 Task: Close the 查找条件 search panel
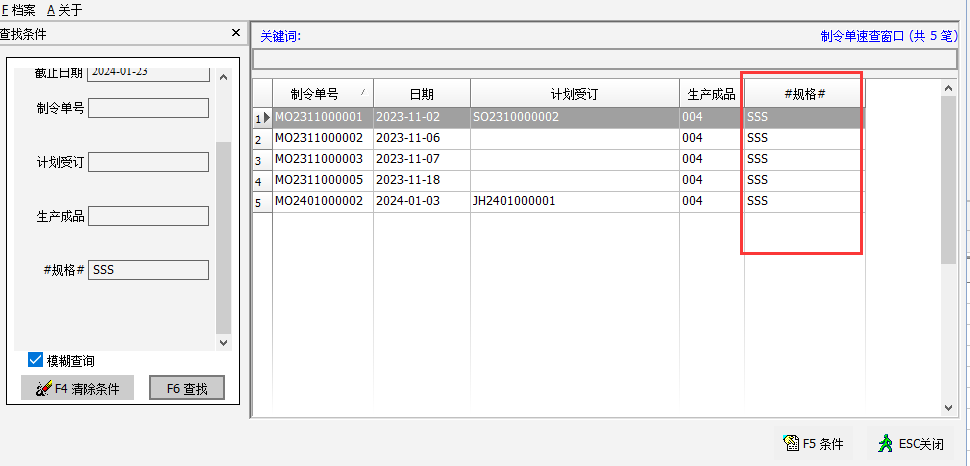(x=236, y=34)
